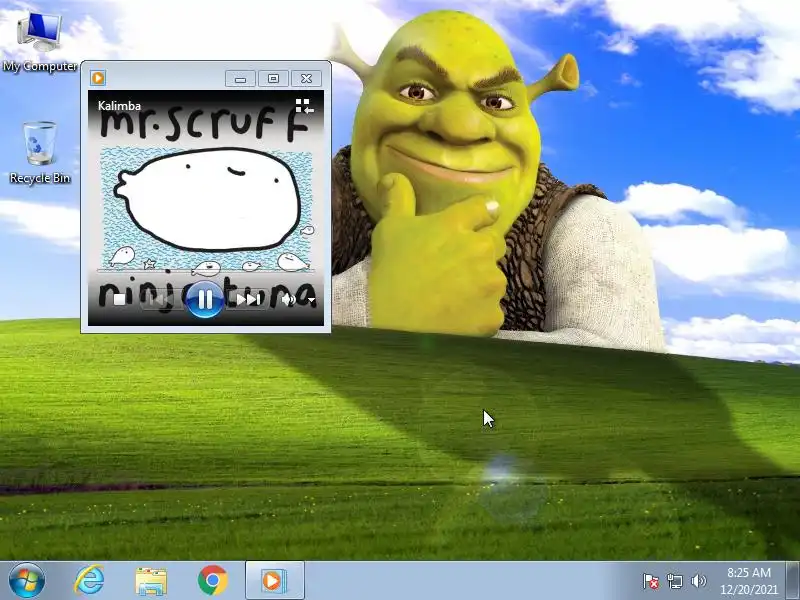
Task: Open the Windows Start menu
Action: tap(27, 581)
